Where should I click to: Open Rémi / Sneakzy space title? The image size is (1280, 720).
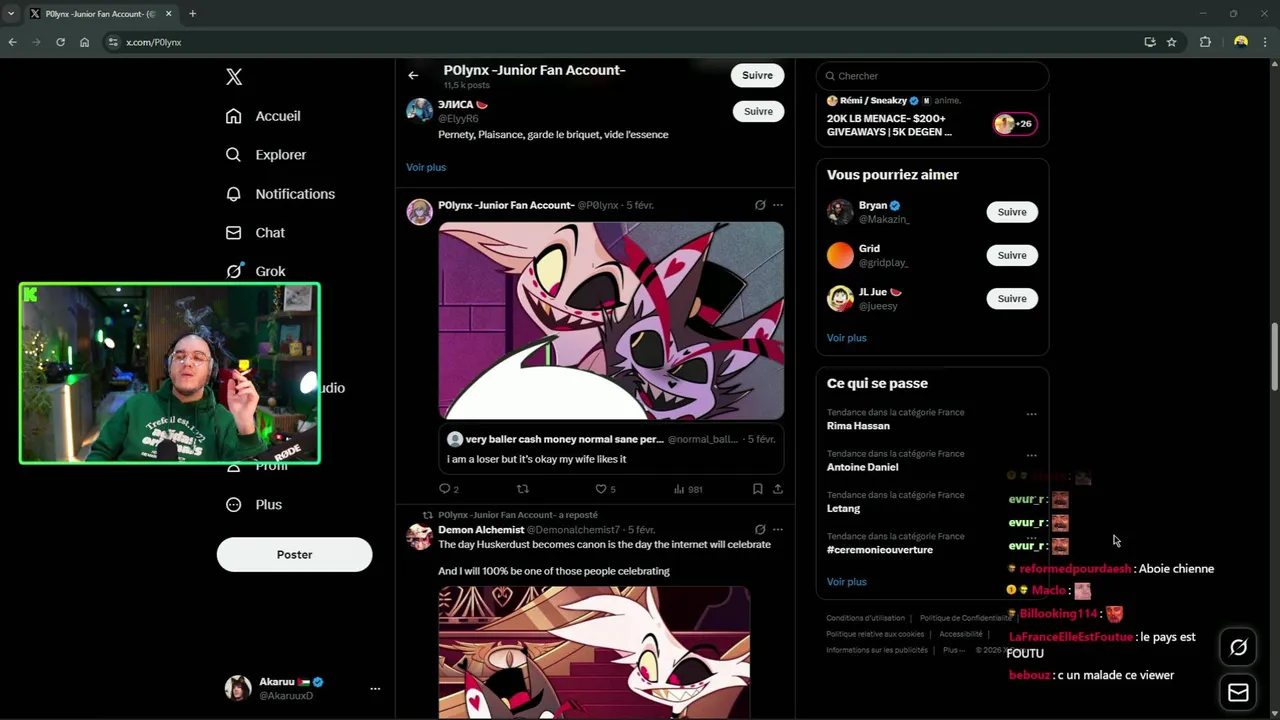[889, 125]
